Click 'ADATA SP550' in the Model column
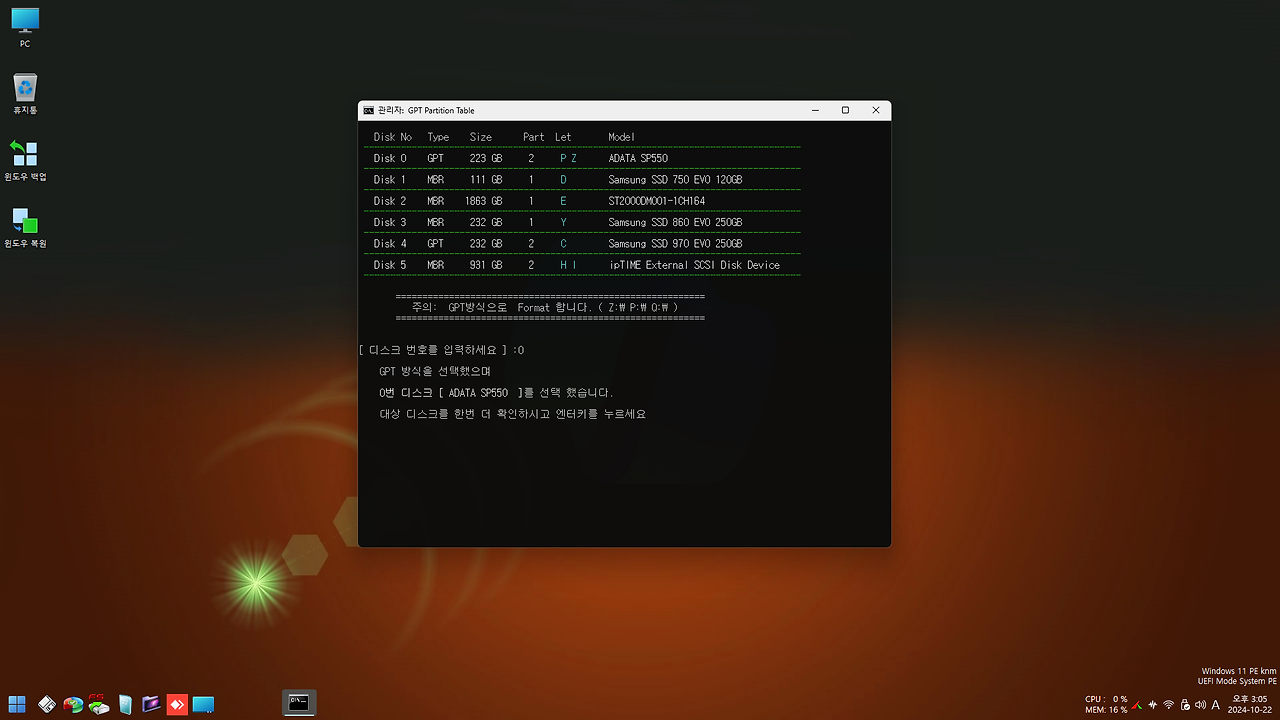This screenshot has width=1280, height=720. pos(638,158)
